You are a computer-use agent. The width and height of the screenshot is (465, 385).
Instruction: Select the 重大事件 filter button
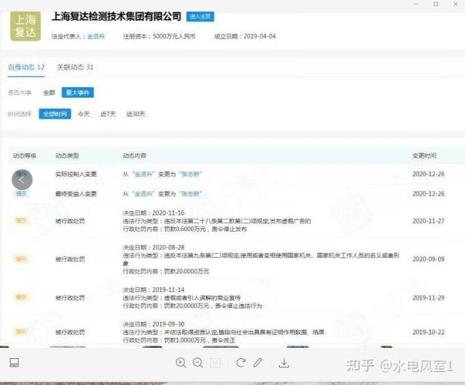(x=78, y=92)
